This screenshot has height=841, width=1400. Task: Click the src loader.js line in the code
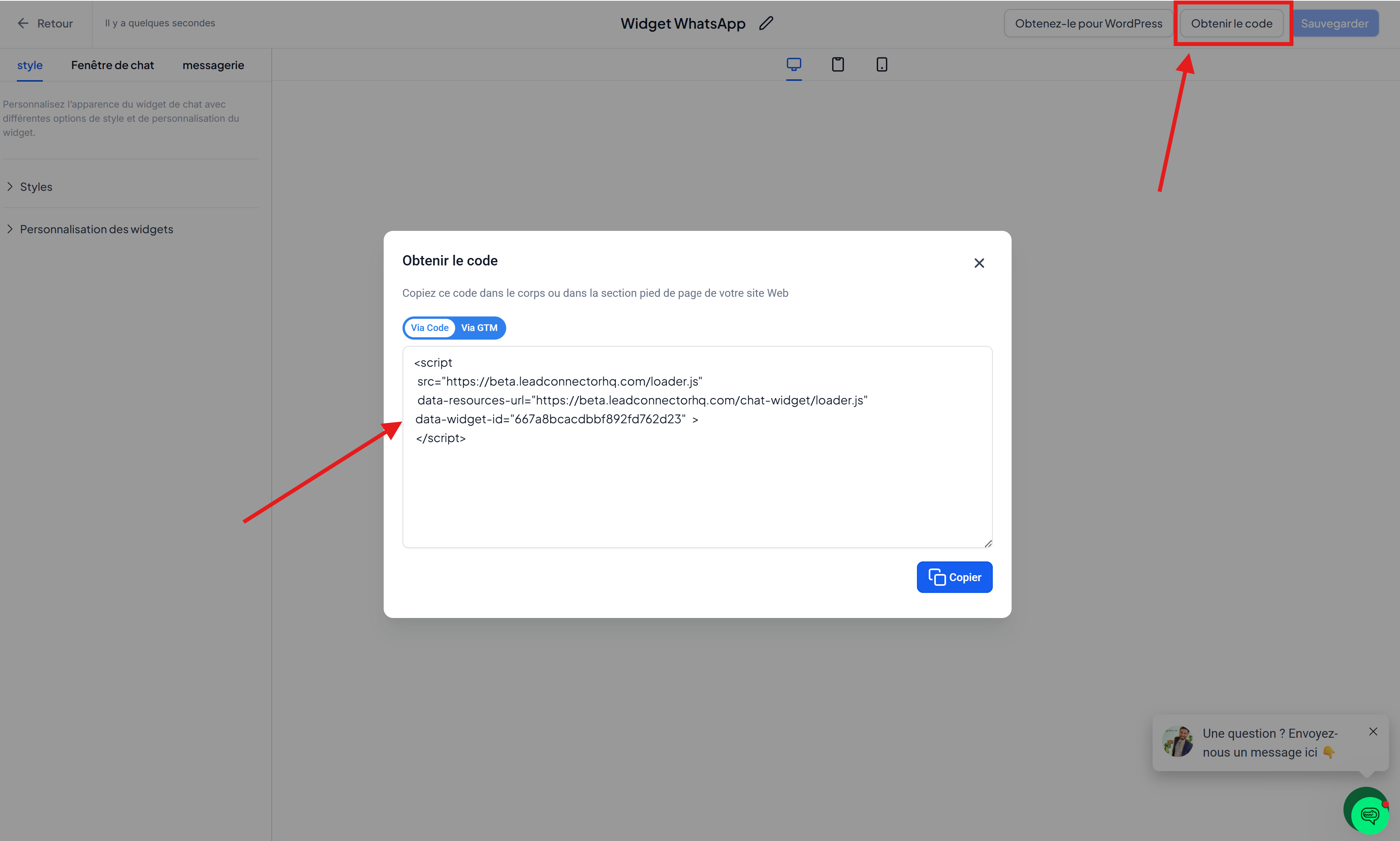pos(560,381)
